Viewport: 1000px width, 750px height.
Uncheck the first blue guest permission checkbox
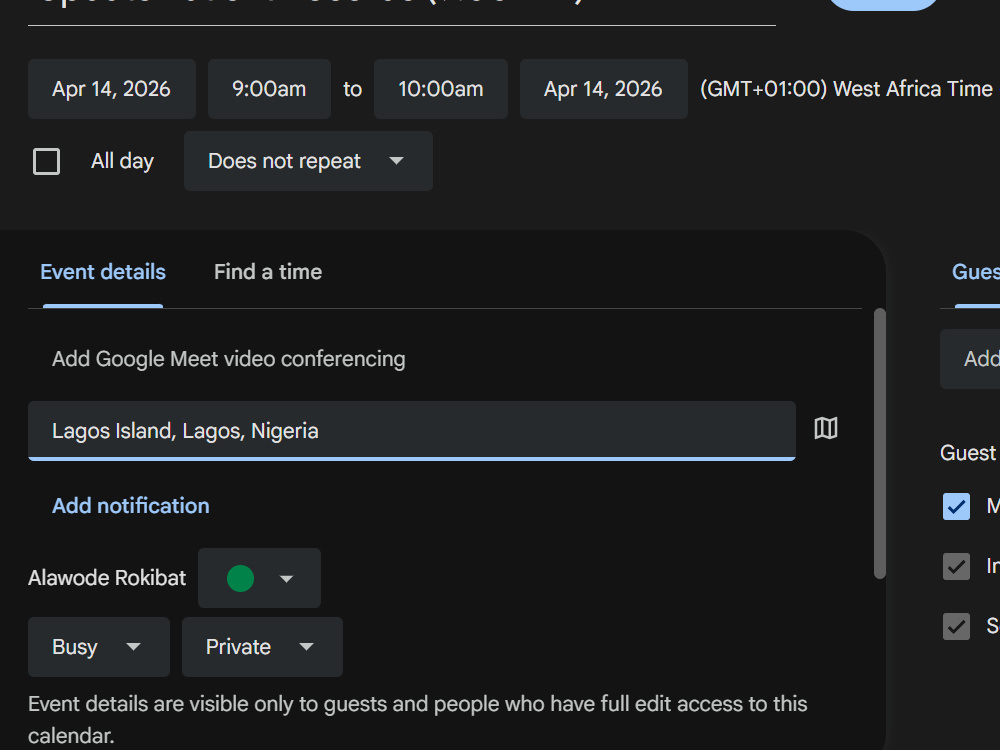click(x=956, y=506)
